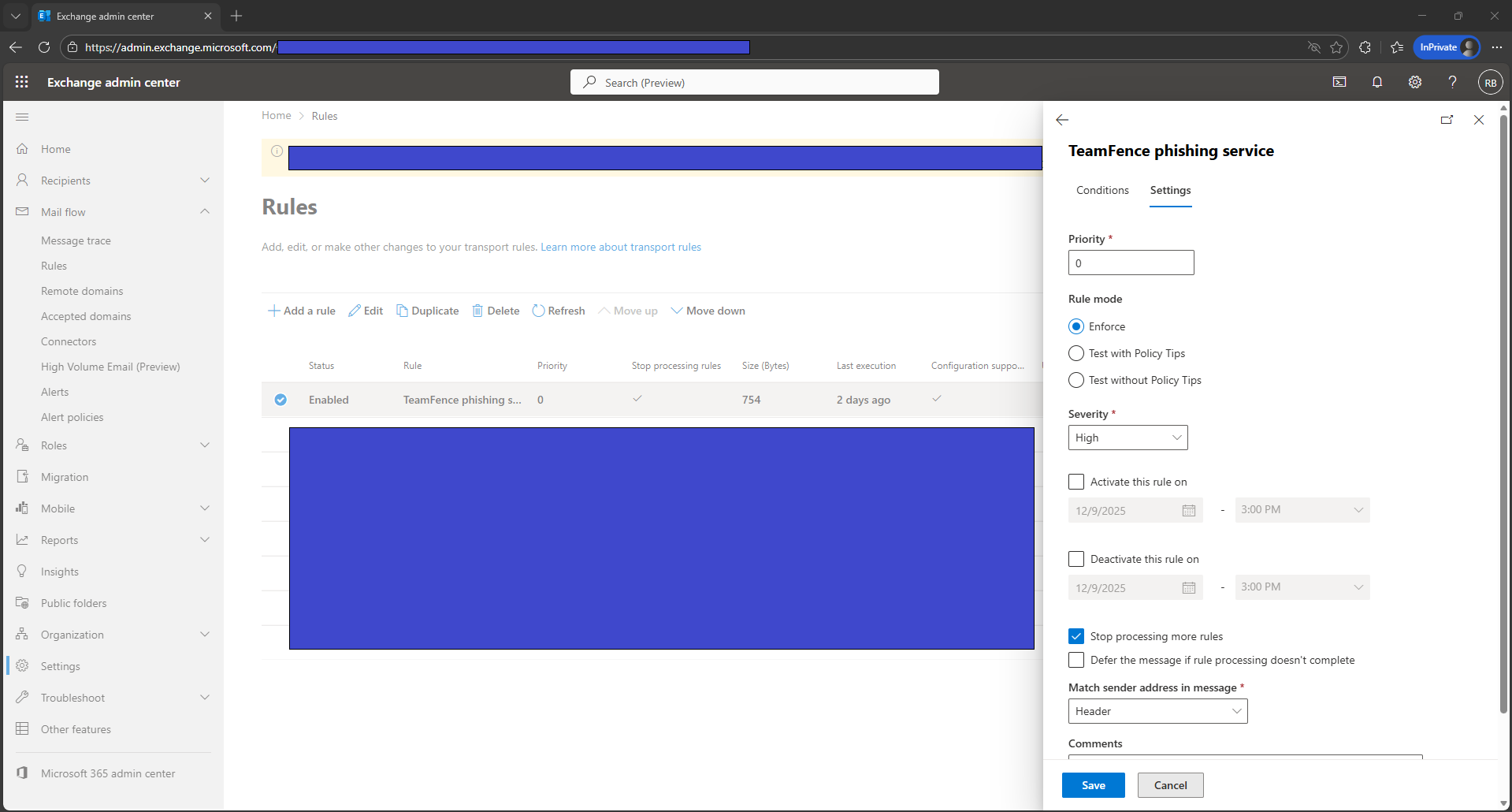This screenshot has width=1512, height=812.
Task: Open Match sender address dropdown
Action: pyautogui.click(x=1157, y=711)
